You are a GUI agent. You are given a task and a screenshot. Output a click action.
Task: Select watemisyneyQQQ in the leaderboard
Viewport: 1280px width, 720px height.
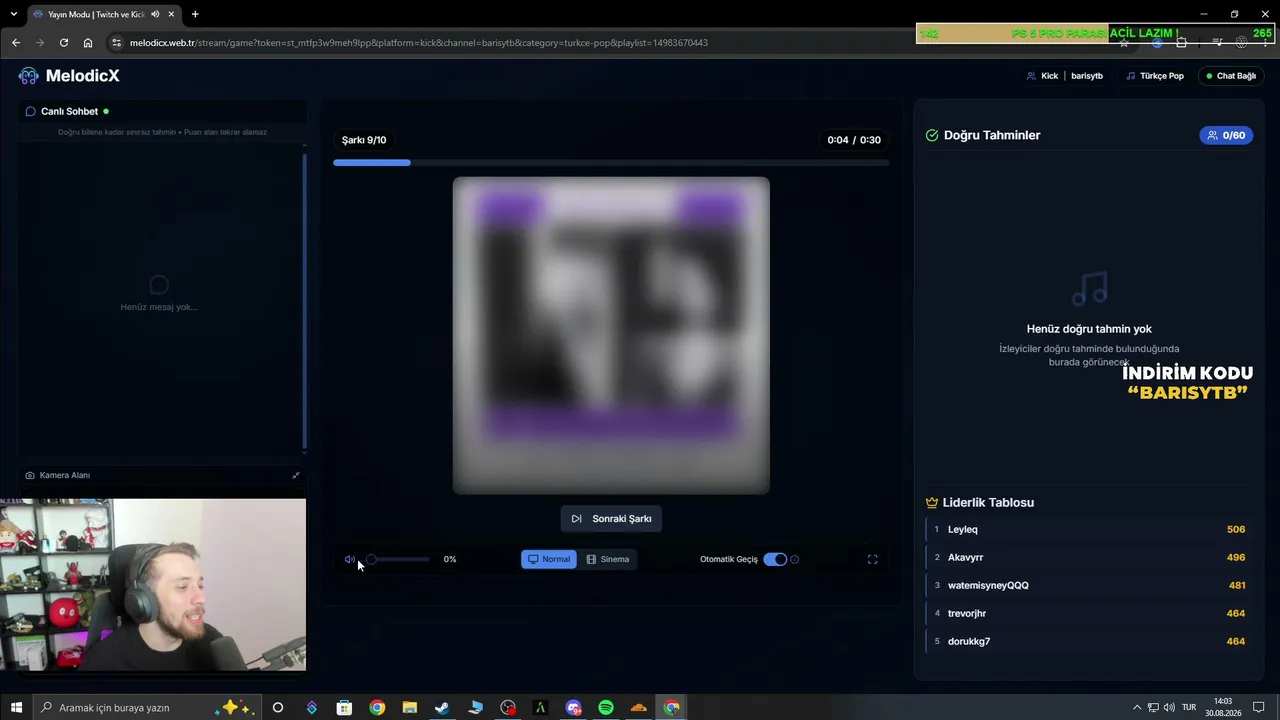tap(1089, 586)
